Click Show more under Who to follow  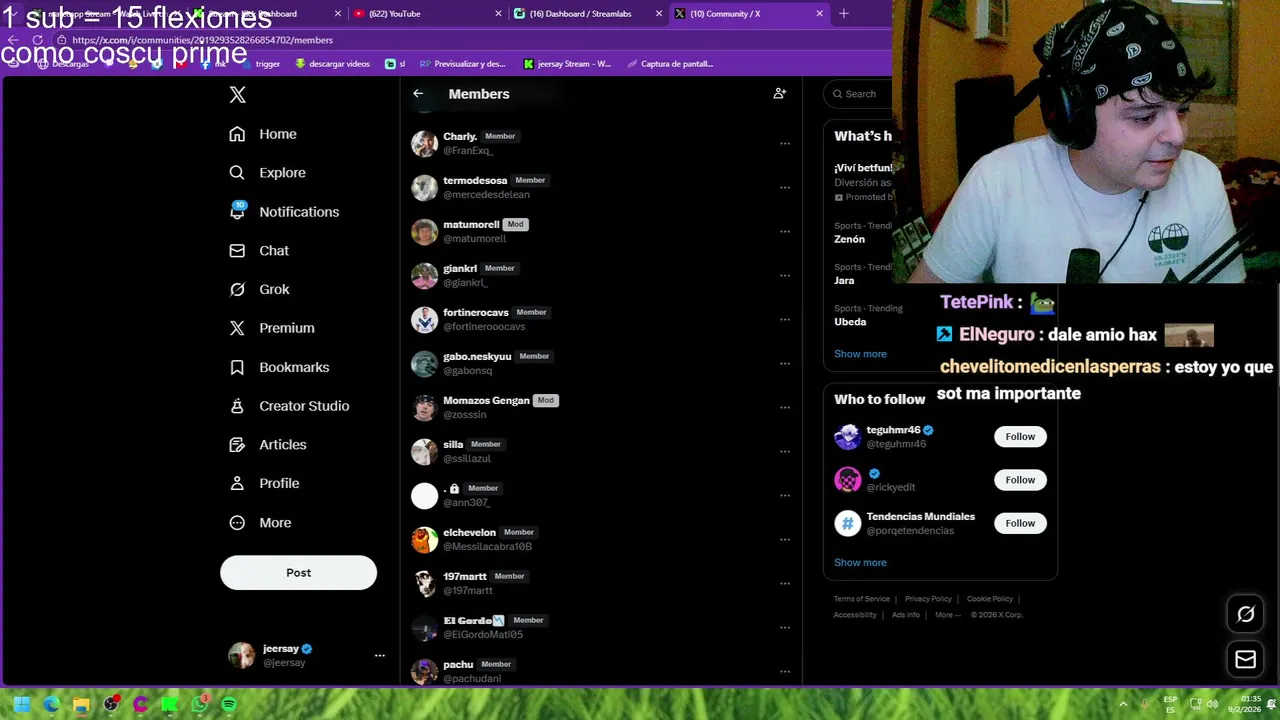pos(860,562)
